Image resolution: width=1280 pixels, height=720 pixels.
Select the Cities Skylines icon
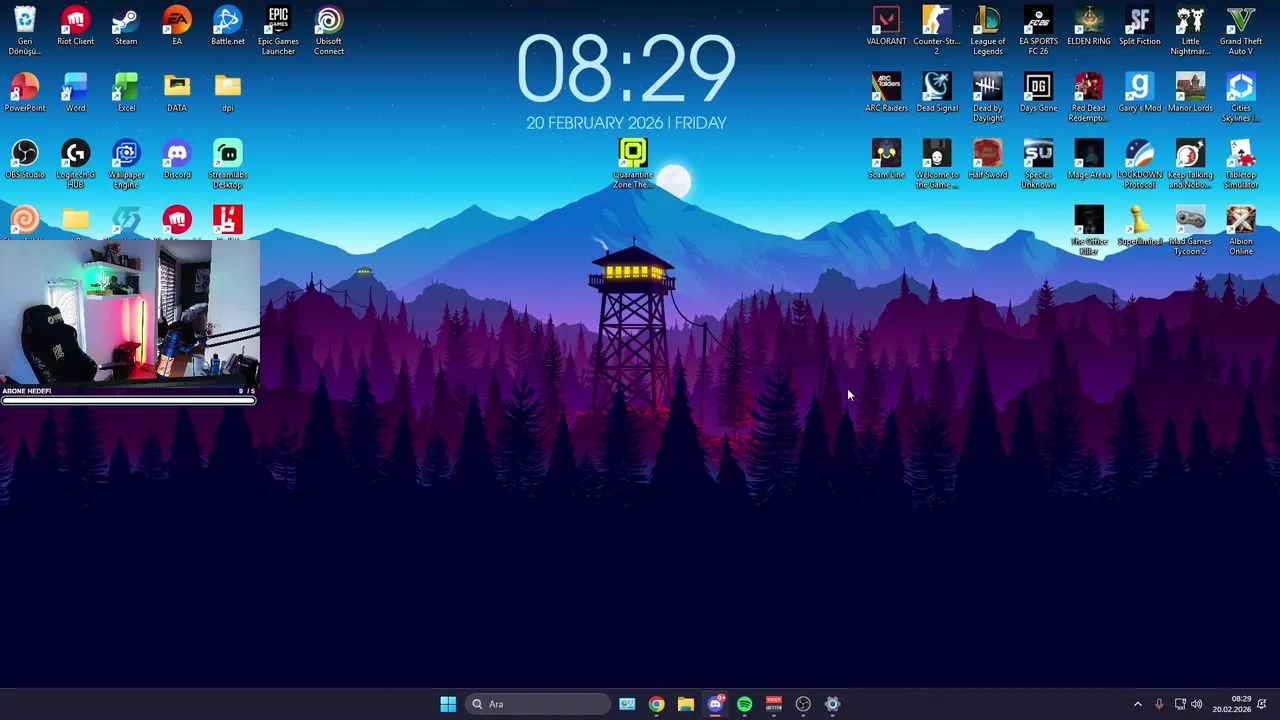click(x=1241, y=97)
